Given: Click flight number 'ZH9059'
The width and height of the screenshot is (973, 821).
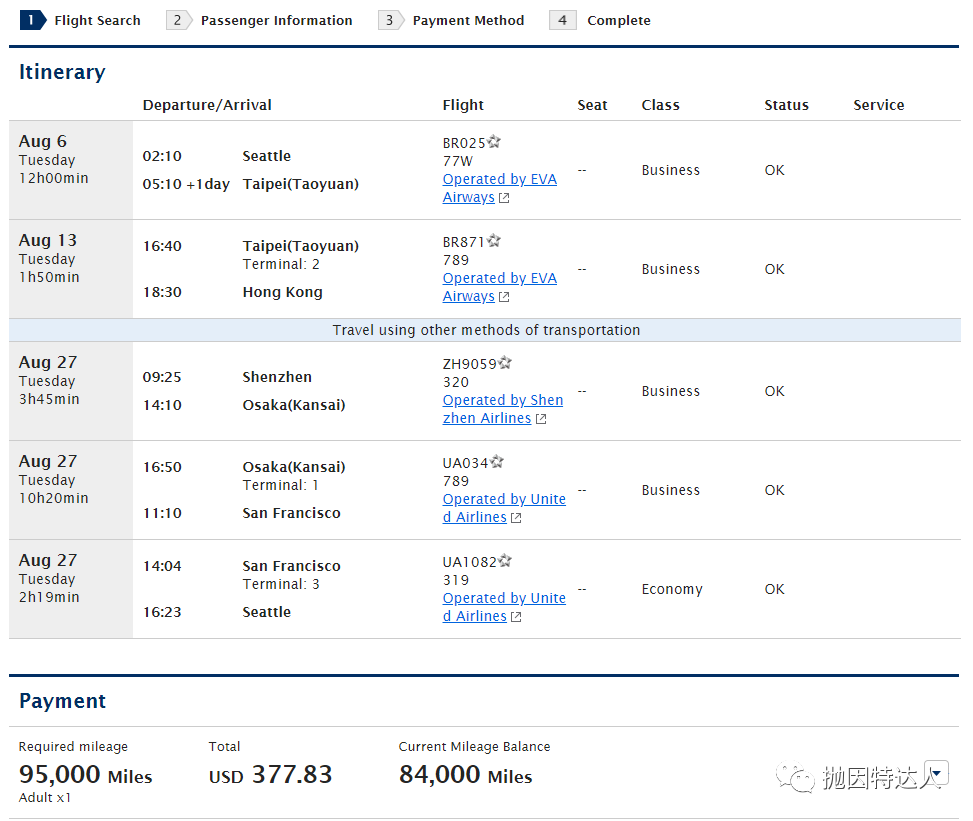Looking at the screenshot, I should pos(470,364).
